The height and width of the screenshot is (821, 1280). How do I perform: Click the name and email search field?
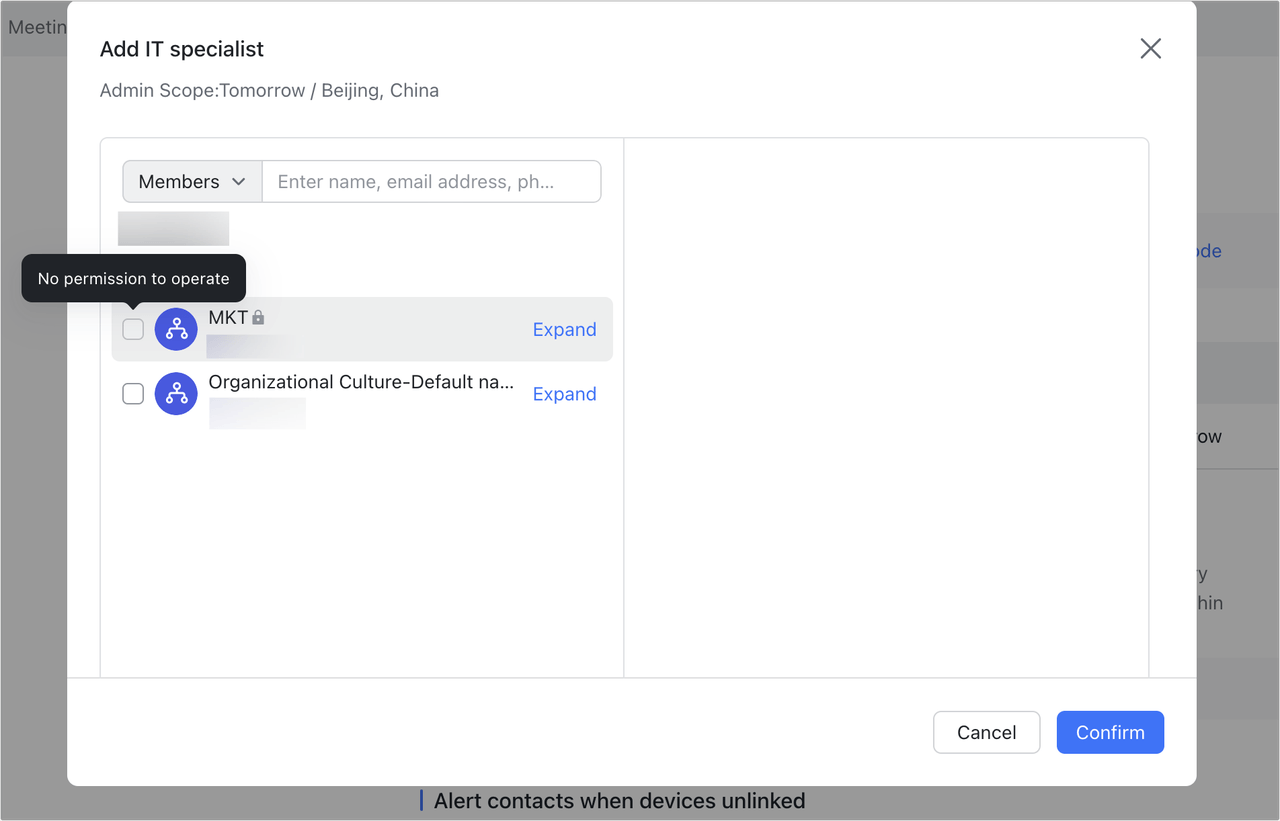pos(431,181)
